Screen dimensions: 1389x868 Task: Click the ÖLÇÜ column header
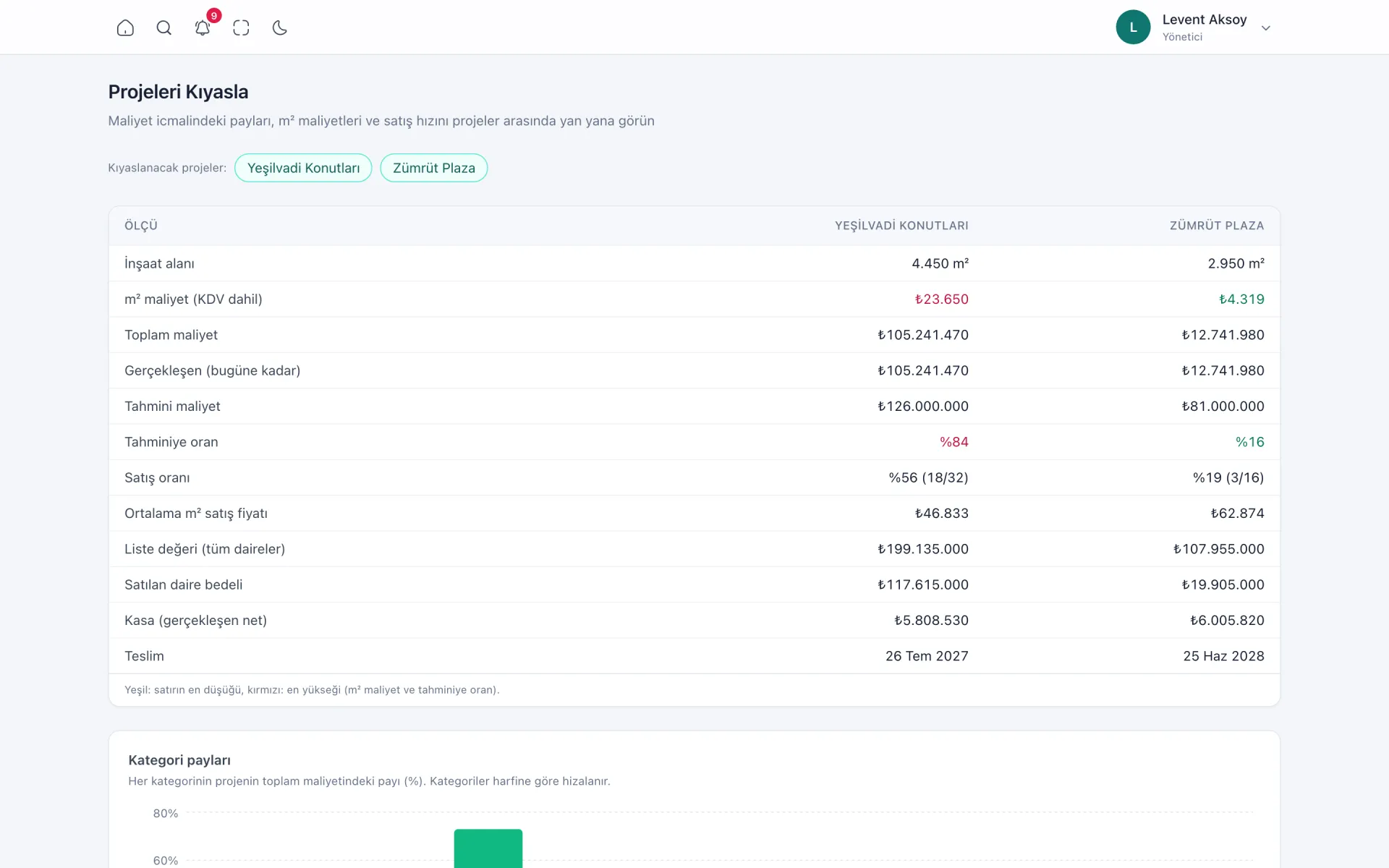click(141, 226)
